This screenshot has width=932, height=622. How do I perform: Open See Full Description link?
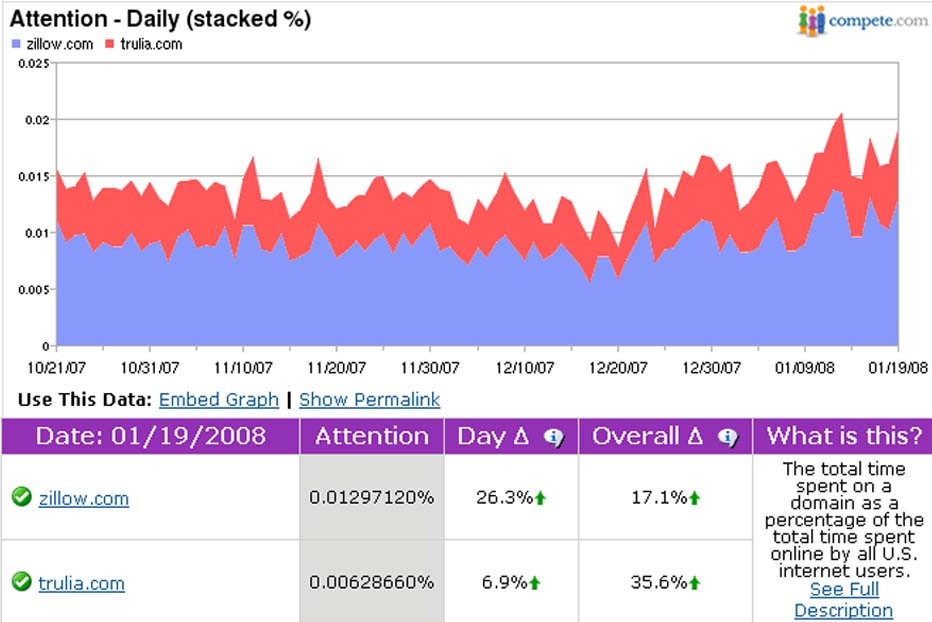coord(843,599)
